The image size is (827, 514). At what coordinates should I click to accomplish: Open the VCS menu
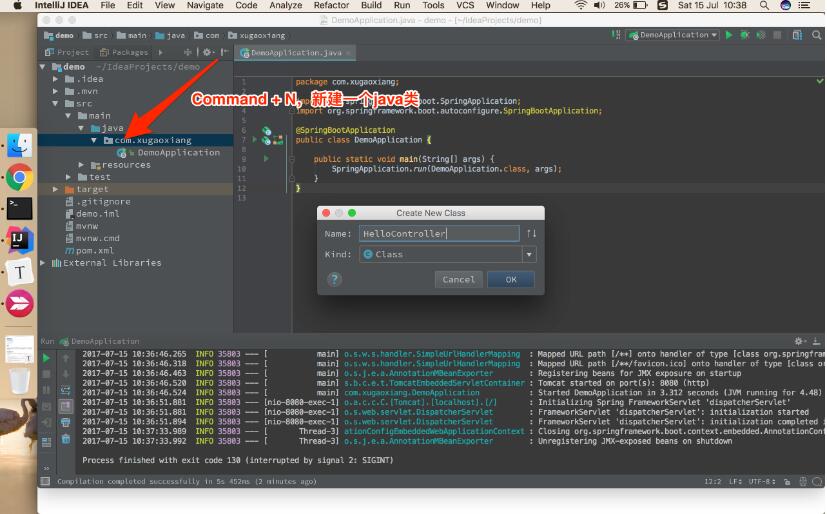pos(465,5)
